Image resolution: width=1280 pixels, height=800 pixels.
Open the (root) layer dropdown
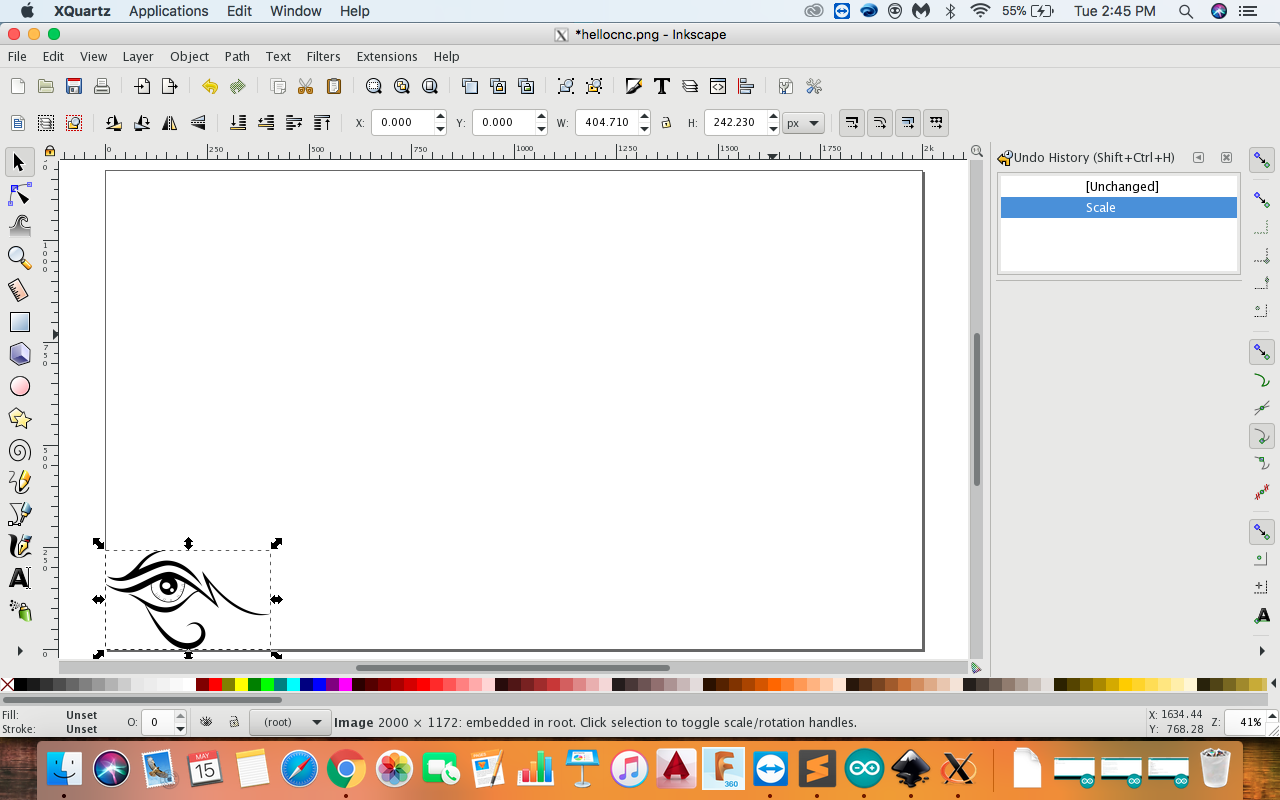[x=290, y=722]
